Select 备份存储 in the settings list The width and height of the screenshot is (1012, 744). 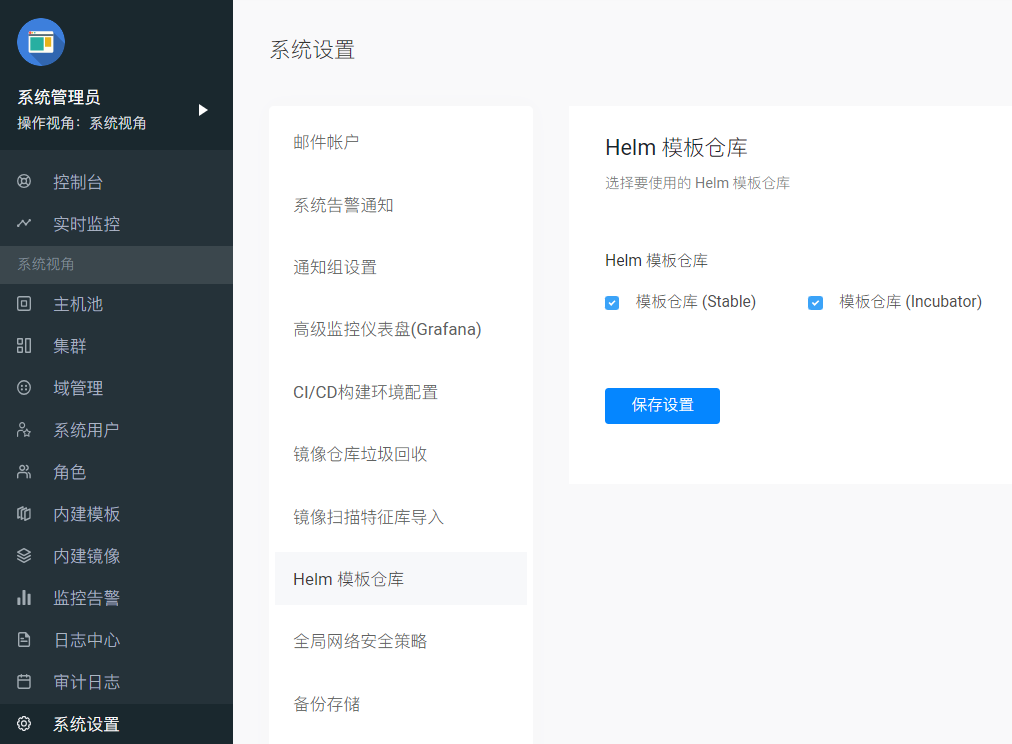click(x=327, y=704)
